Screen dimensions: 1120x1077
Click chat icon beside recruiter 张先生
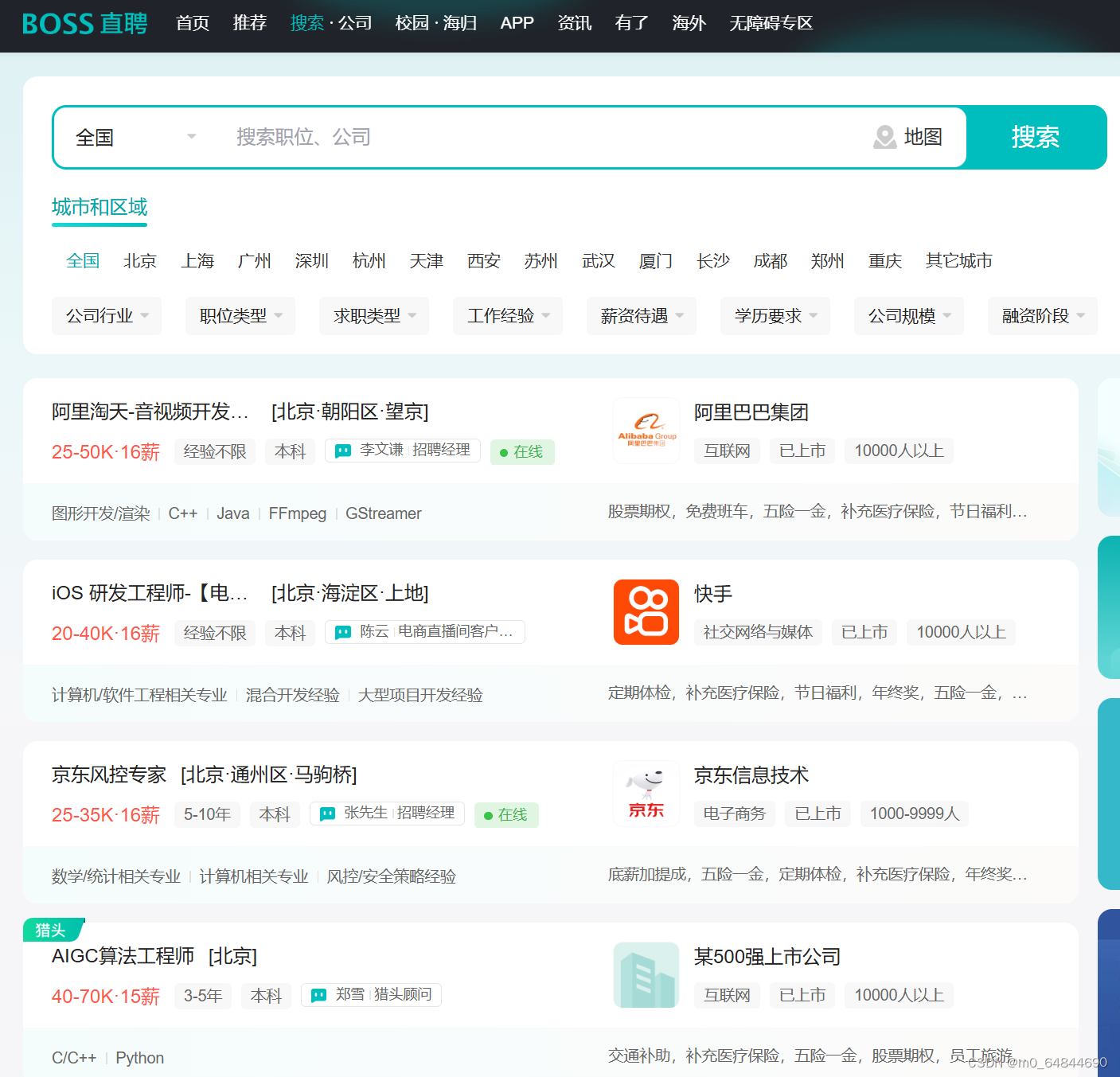pyautogui.click(x=327, y=814)
